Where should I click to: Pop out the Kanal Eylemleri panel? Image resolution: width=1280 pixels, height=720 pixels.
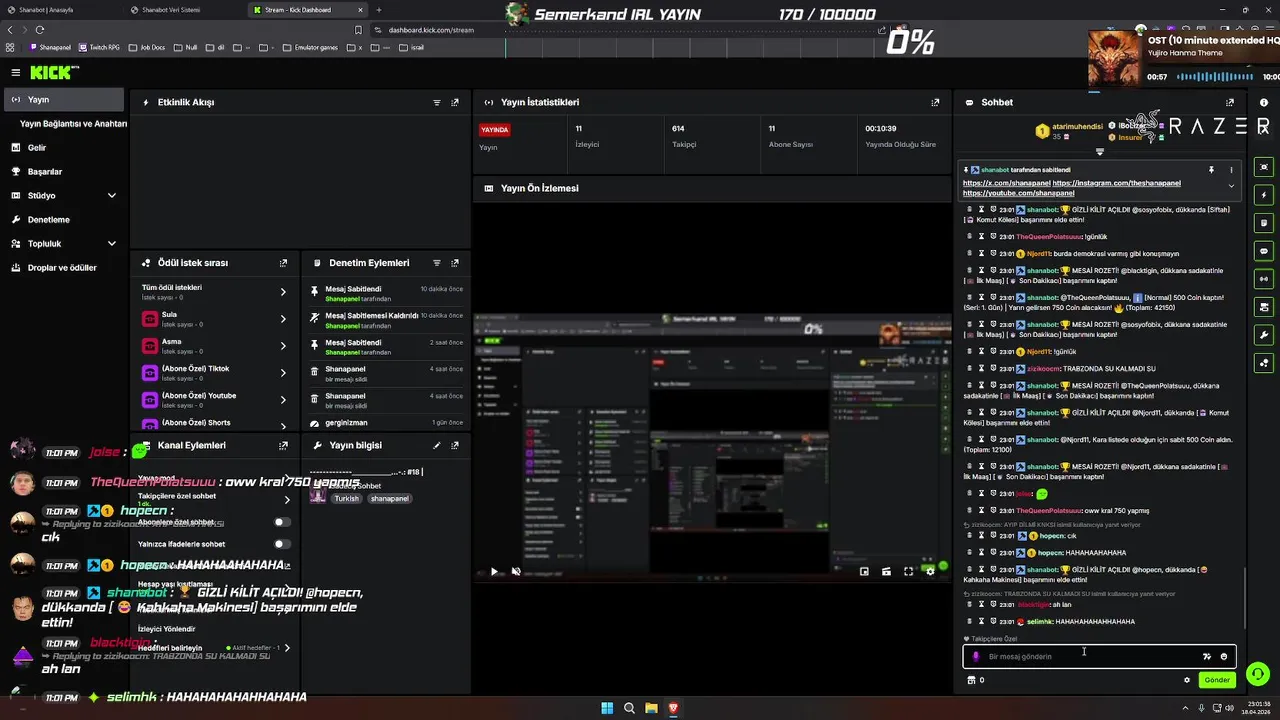(283, 445)
